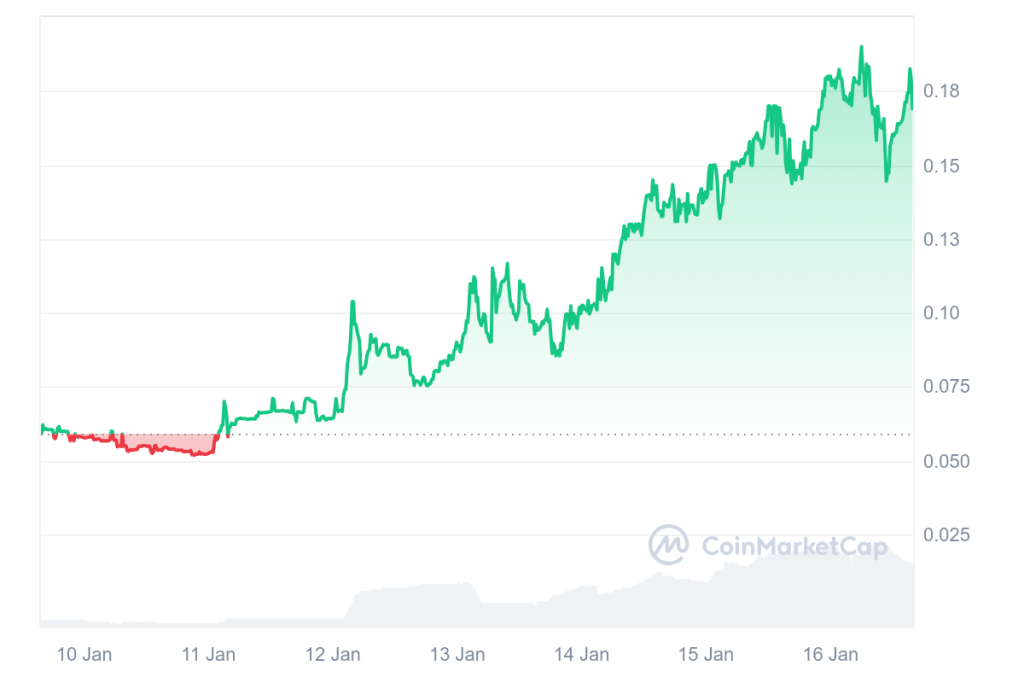Click the 16 Jan date label
Viewport: 1024px width, 683px height.
[830, 655]
